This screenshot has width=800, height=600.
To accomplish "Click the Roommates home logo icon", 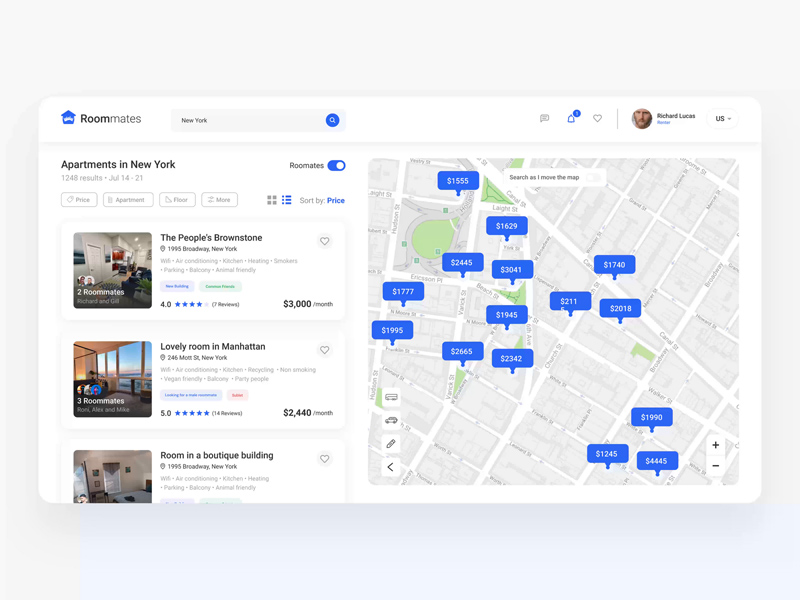I will pyautogui.click(x=70, y=118).
